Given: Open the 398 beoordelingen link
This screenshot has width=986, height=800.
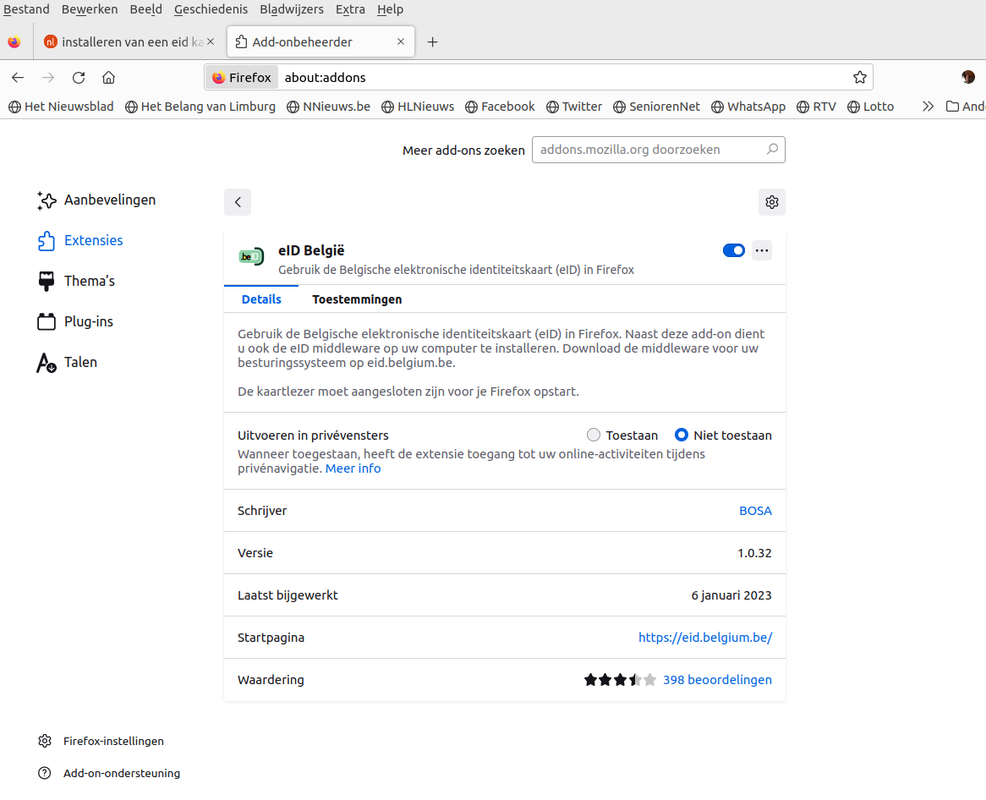Looking at the screenshot, I should [x=717, y=679].
